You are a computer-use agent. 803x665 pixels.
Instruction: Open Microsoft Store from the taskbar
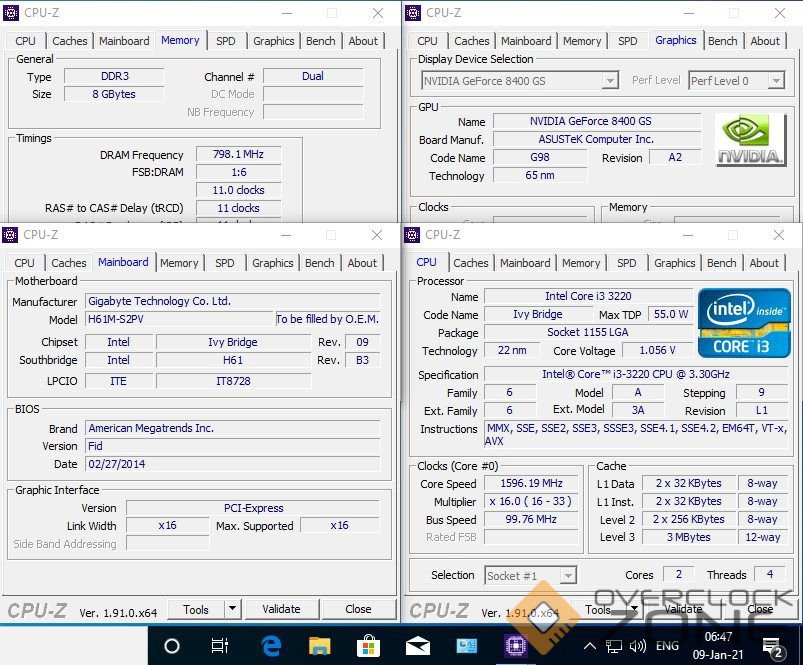coord(368,646)
